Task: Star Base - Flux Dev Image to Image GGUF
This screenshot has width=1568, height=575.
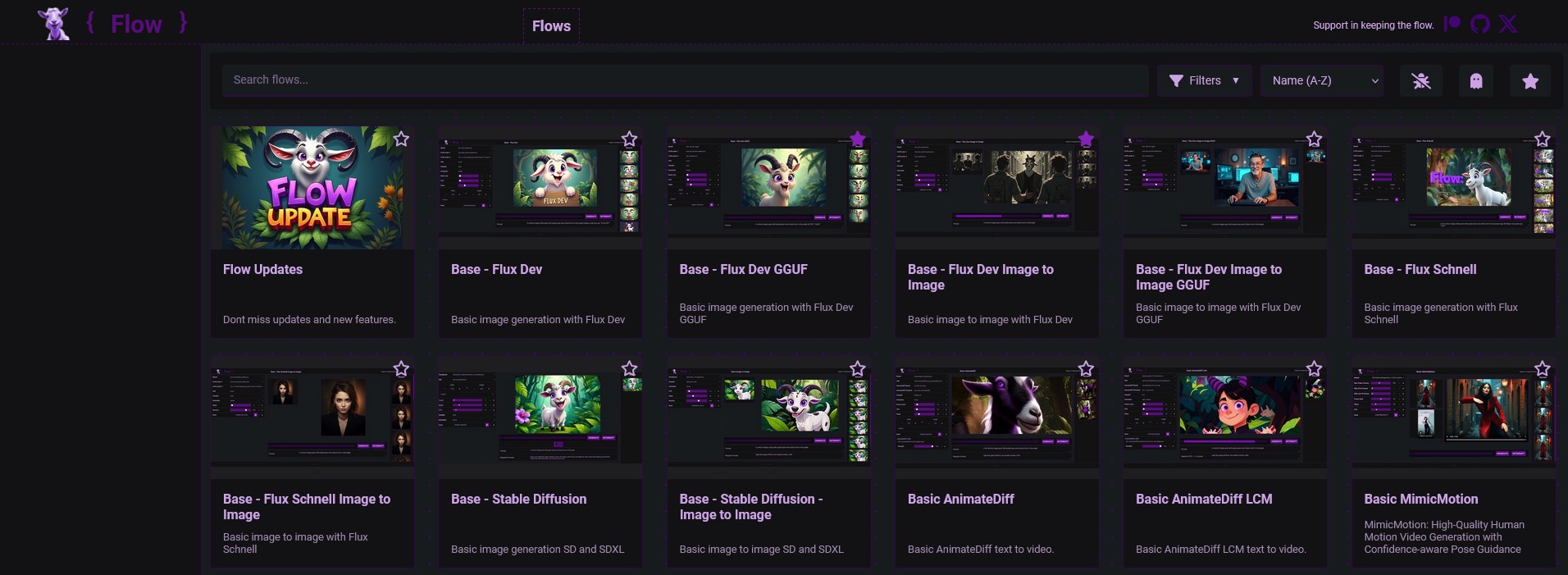Action: pos(1314,139)
